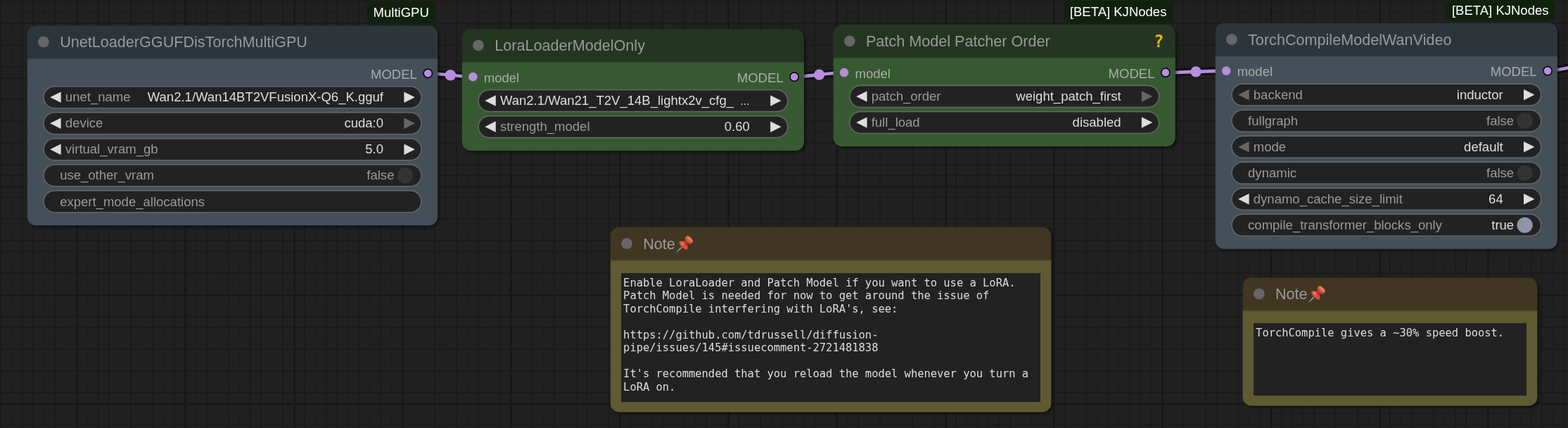Screen dimensions: 1568x428
Task: Click the [BETA] KJNodes badge above TorchCompile node
Action: (1500, 11)
